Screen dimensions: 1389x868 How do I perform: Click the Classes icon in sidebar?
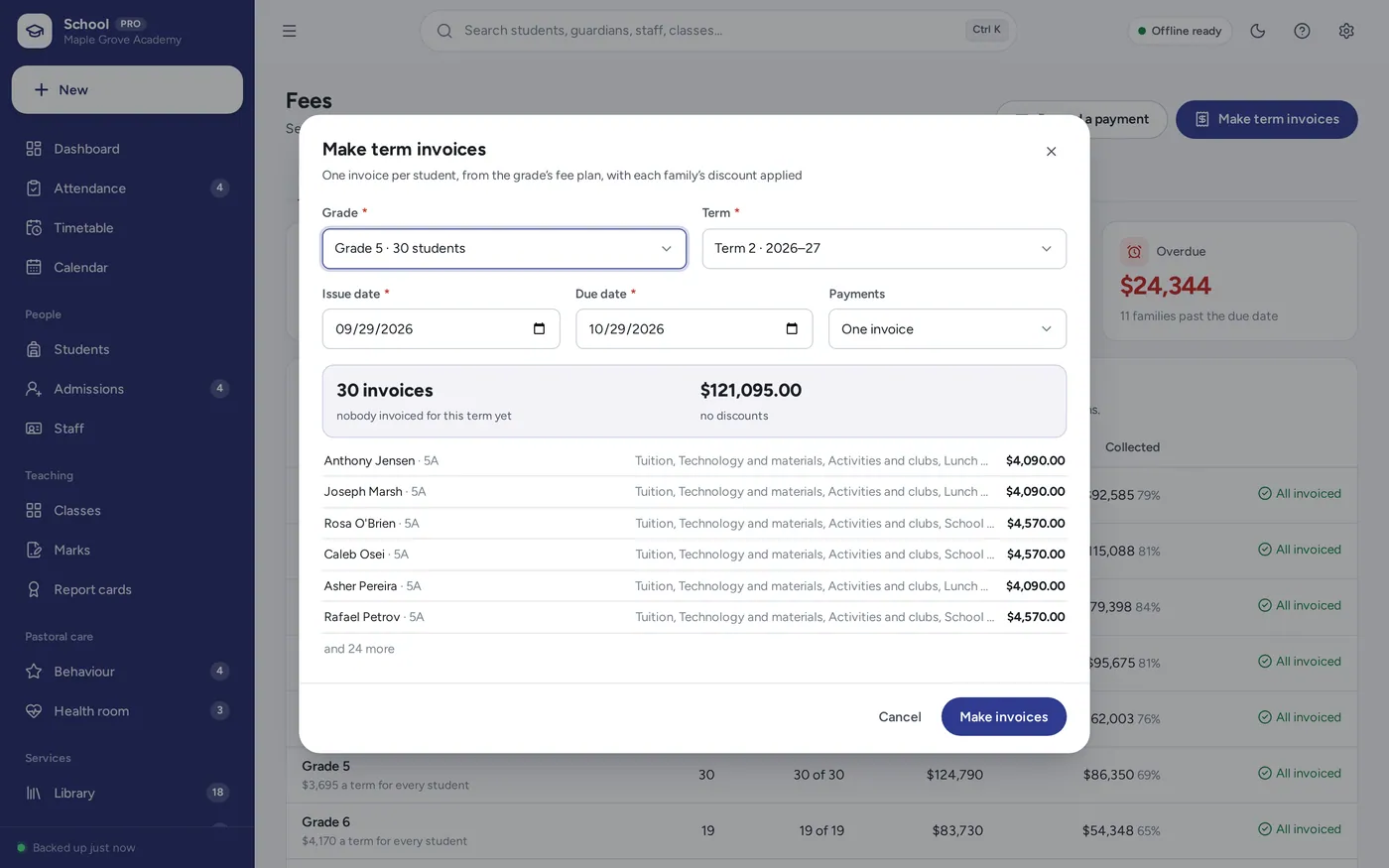pos(34,510)
